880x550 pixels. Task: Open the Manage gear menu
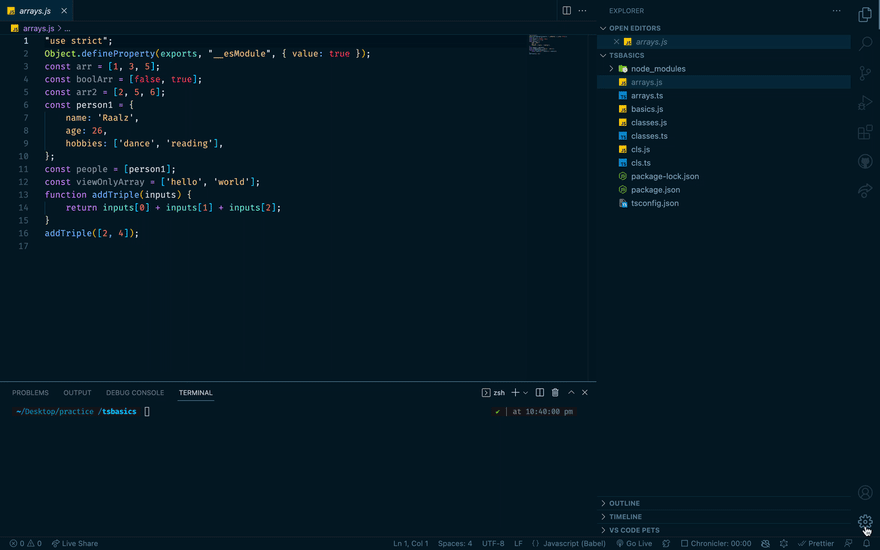865,522
